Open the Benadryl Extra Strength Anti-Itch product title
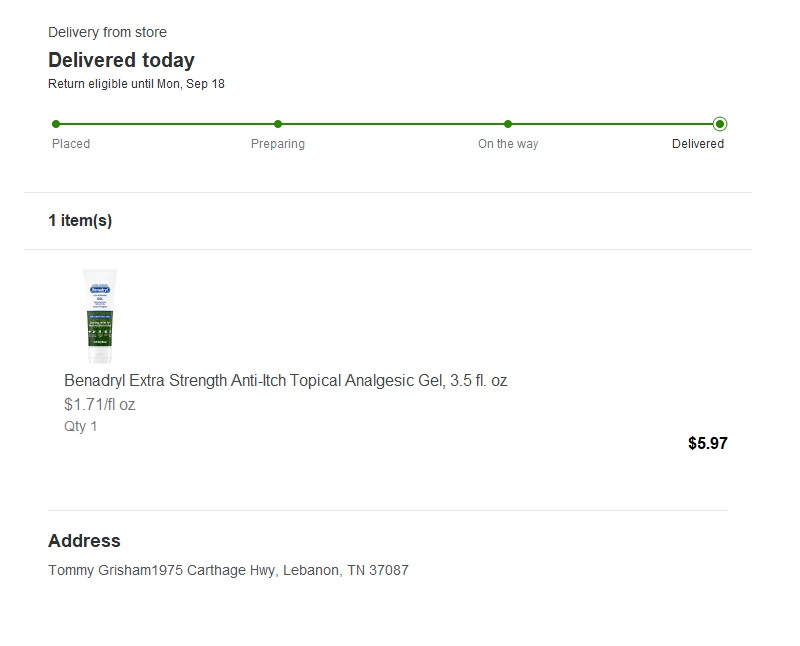The height and width of the screenshot is (646, 800). (x=285, y=381)
